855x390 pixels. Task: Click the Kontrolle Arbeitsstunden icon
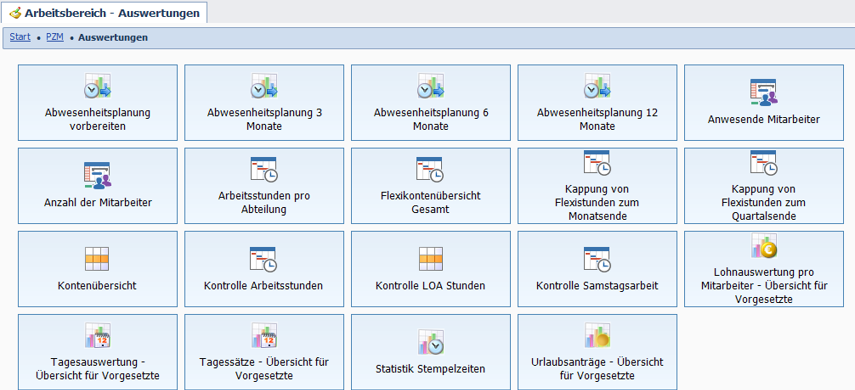(264, 259)
